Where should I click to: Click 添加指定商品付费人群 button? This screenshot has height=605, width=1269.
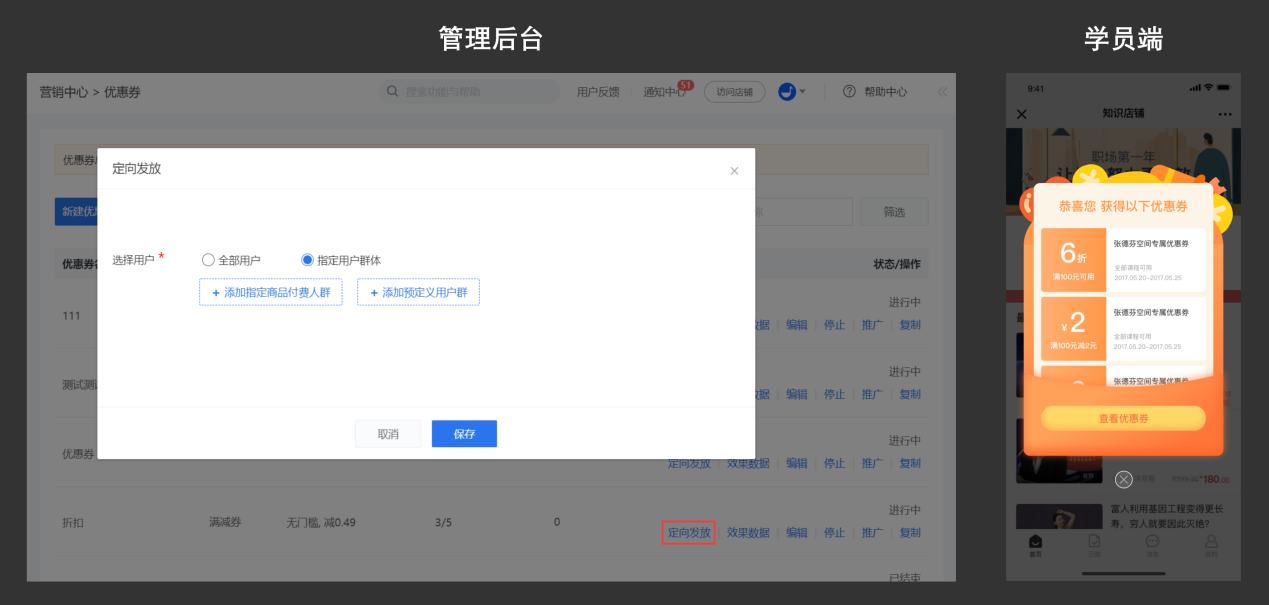click(x=271, y=293)
